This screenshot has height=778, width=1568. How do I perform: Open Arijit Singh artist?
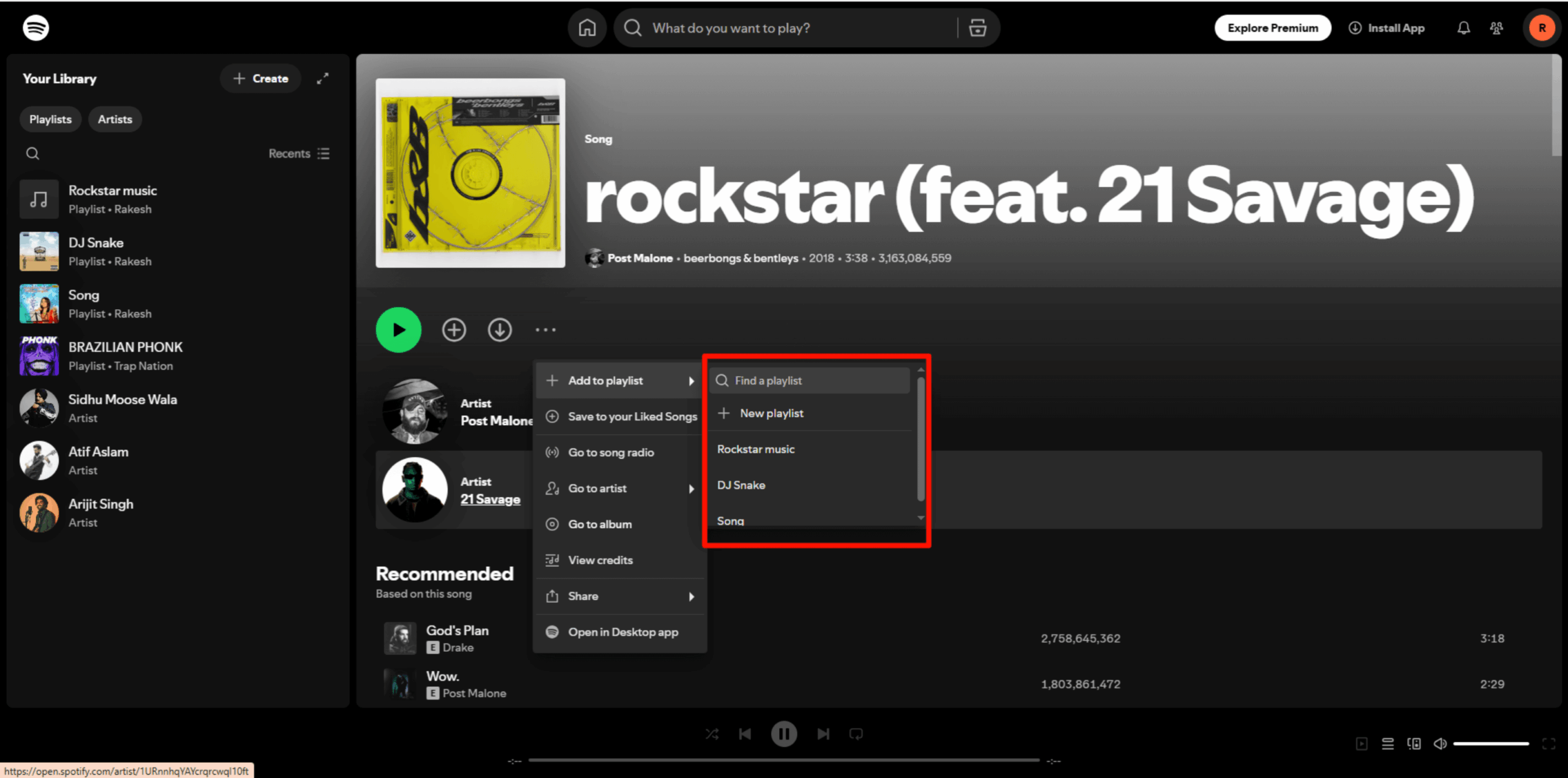177,512
